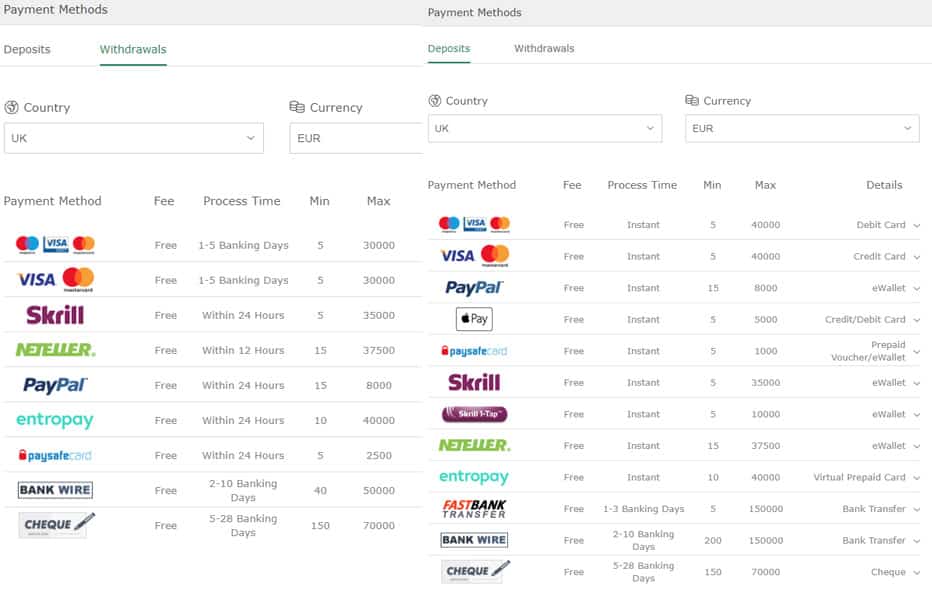Image resolution: width=932 pixels, height=600 pixels.
Task: Click Skrill 1-Tap logo in deposits
Action: 474,414
